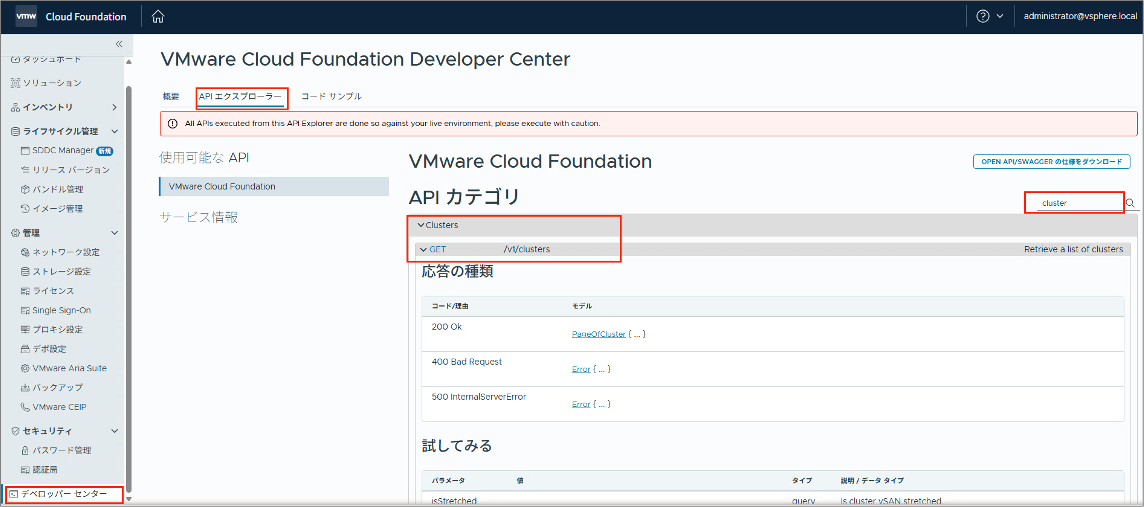This screenshot has width=1144, height=507.
Task: Collapse the sidebar with double chevron icon
Action: tap(120, 44)
